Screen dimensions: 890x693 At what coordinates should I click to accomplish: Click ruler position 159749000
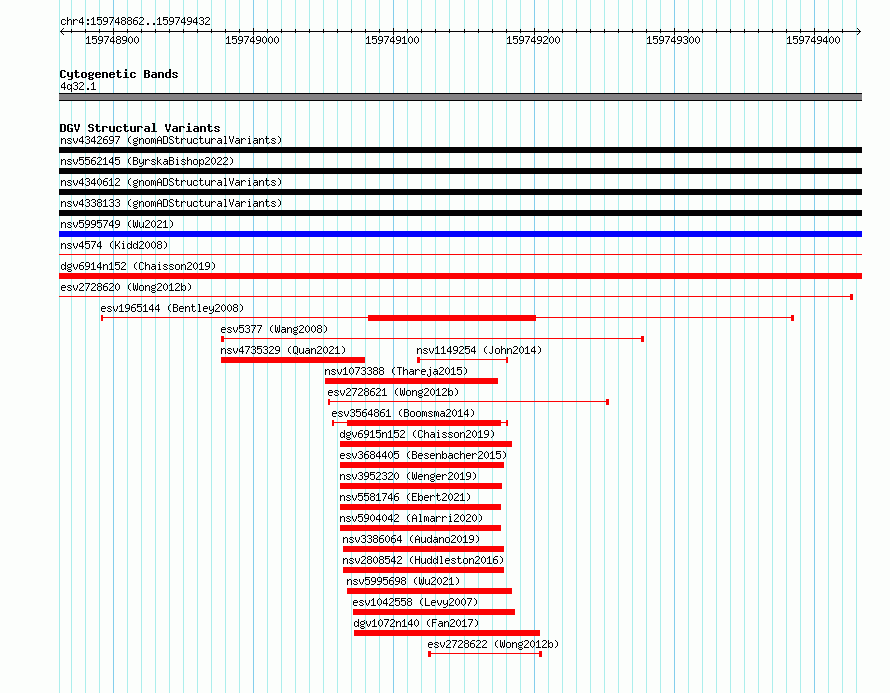click(x=252, y=40)
